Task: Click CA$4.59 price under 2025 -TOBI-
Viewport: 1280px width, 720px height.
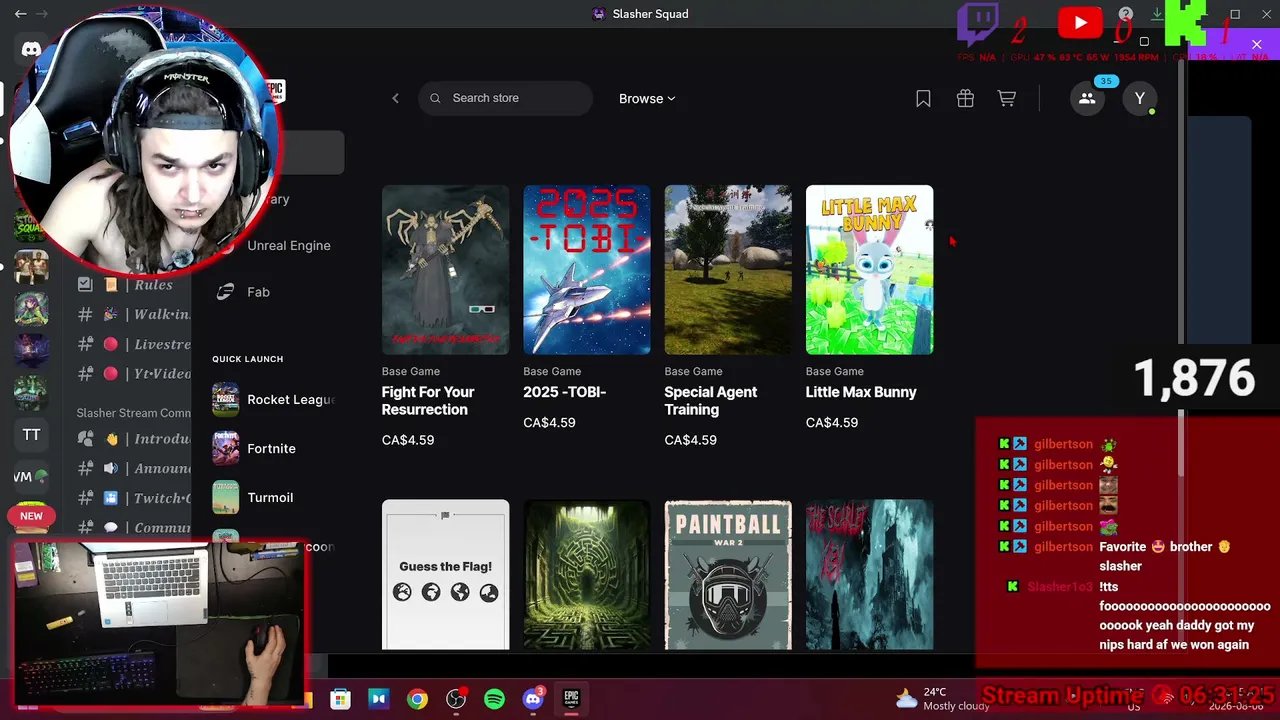Action: click(x=549, y=423)
